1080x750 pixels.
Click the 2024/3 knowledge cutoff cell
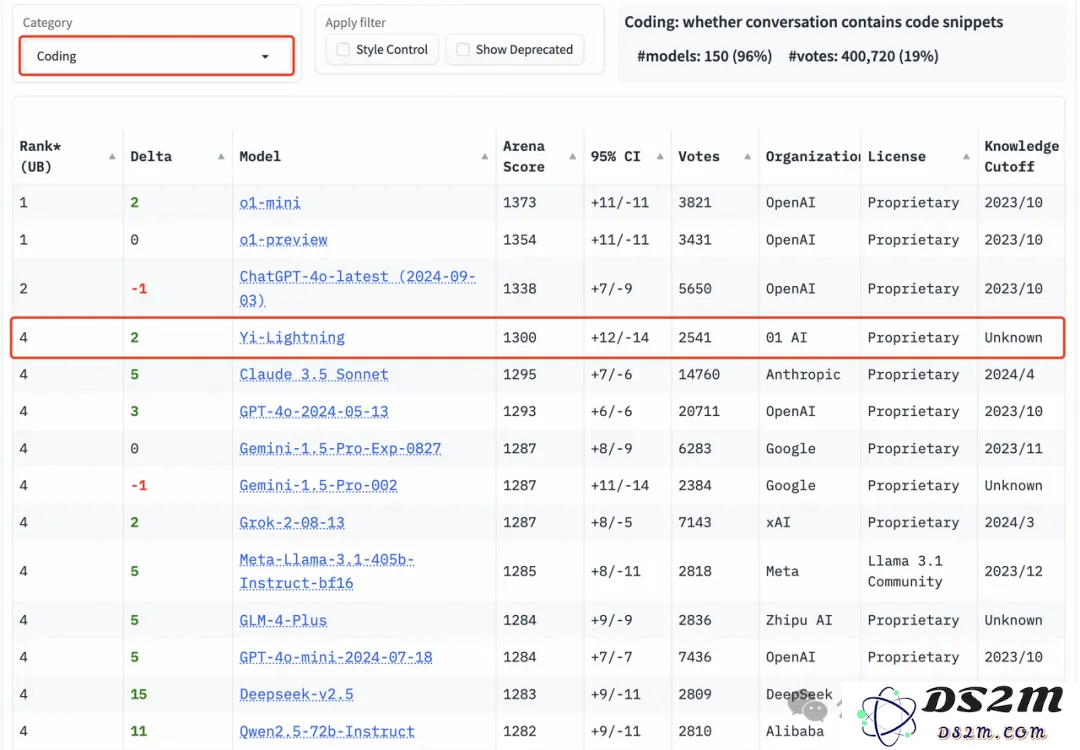1009,523
